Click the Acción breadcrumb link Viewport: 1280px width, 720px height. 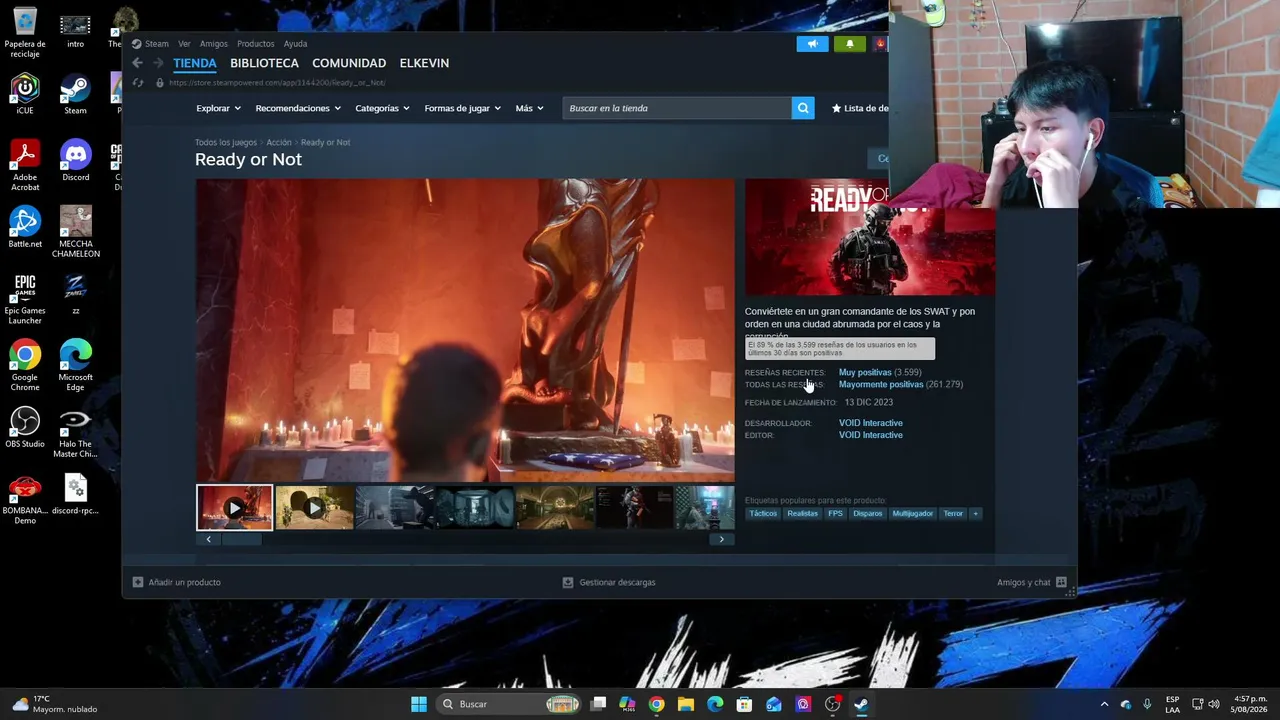coord(279,142)
